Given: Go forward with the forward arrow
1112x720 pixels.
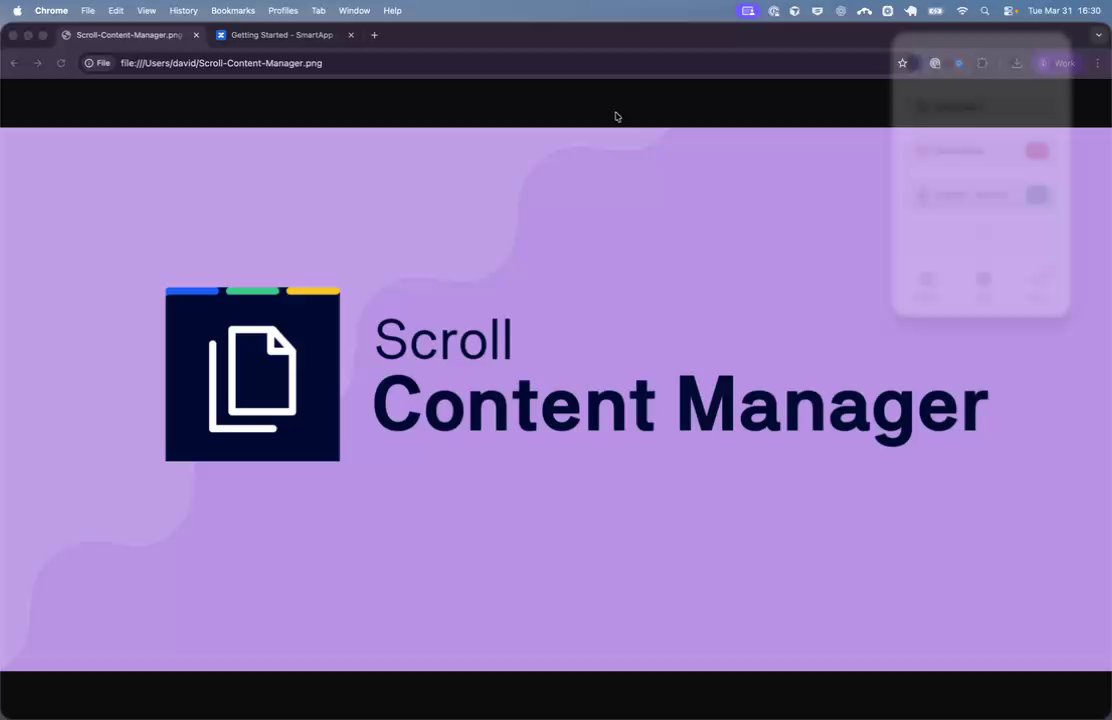Looking at the screenshot, I should tap(38, 63).
